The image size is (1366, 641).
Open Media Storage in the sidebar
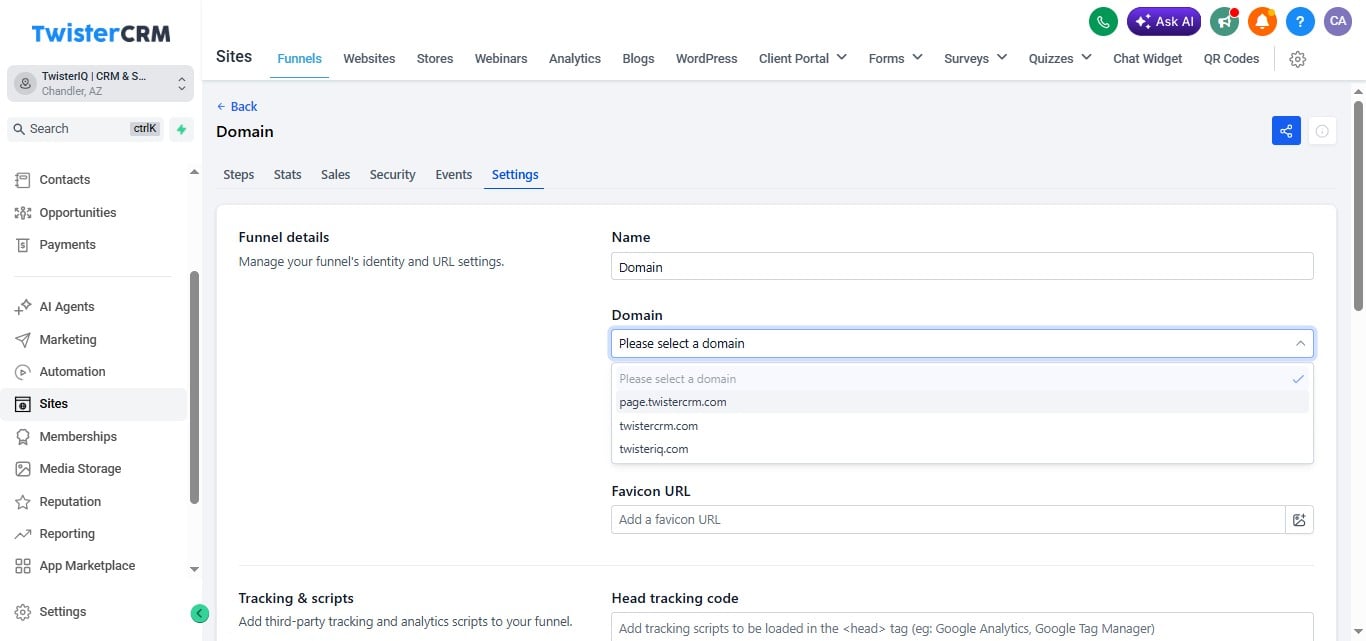(80, 469)
